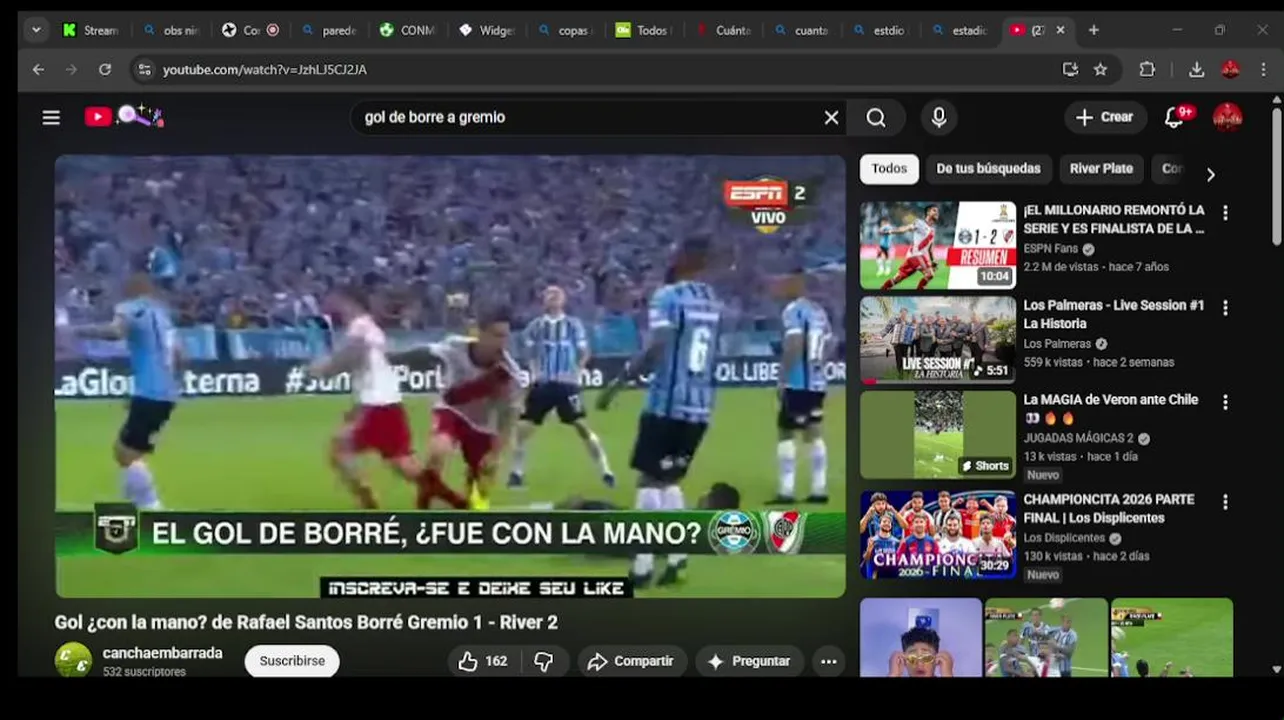The image size is (1284, 720).
Task: Switch to the 'CONM' tab
Action: click(x=408, y=30)
